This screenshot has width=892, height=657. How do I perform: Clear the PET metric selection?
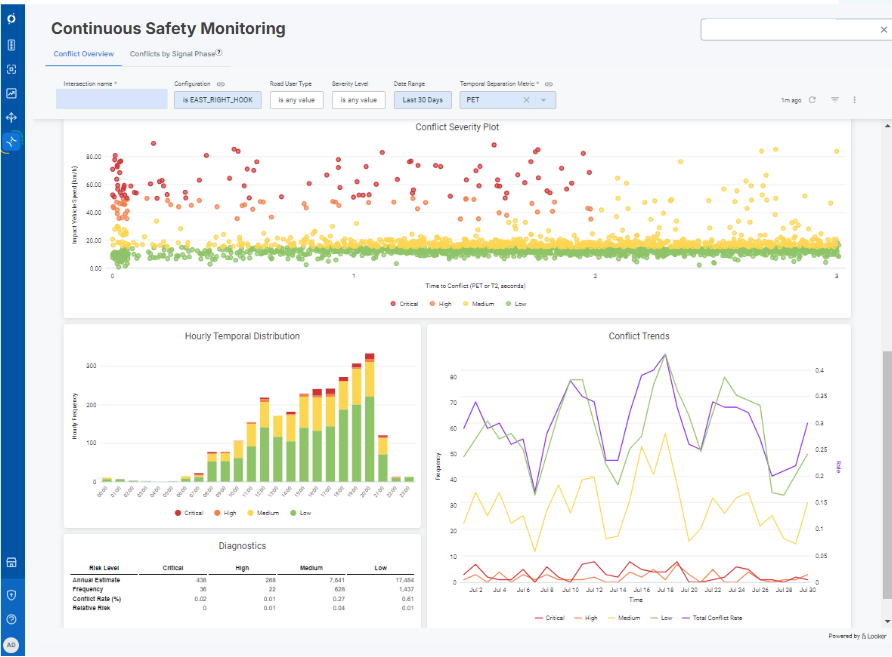pyautogui.click(x=526, y=100)
